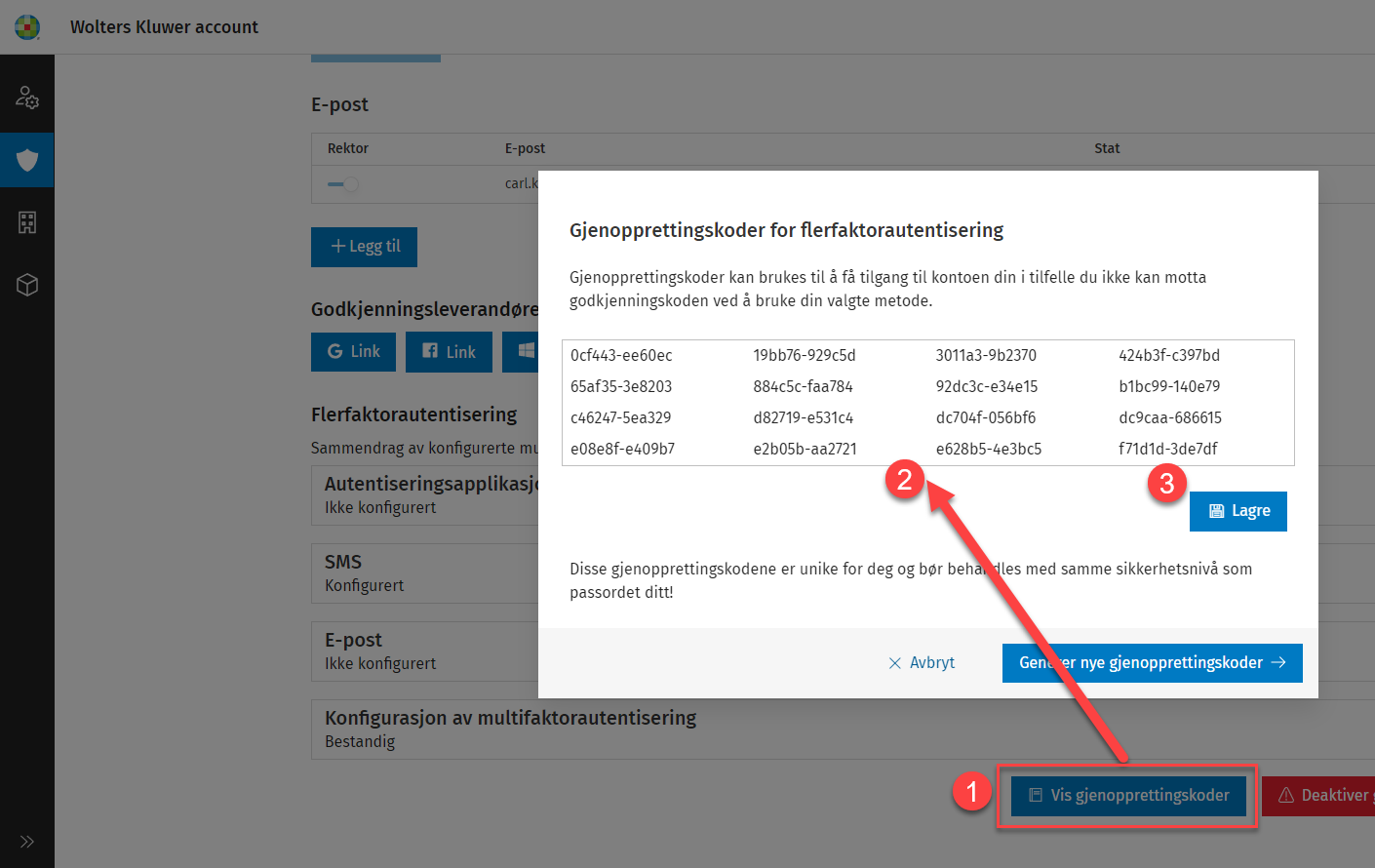1375x868 pixels.
Task: Select the shield security sidebar icon
Action: tap(27, 160)
